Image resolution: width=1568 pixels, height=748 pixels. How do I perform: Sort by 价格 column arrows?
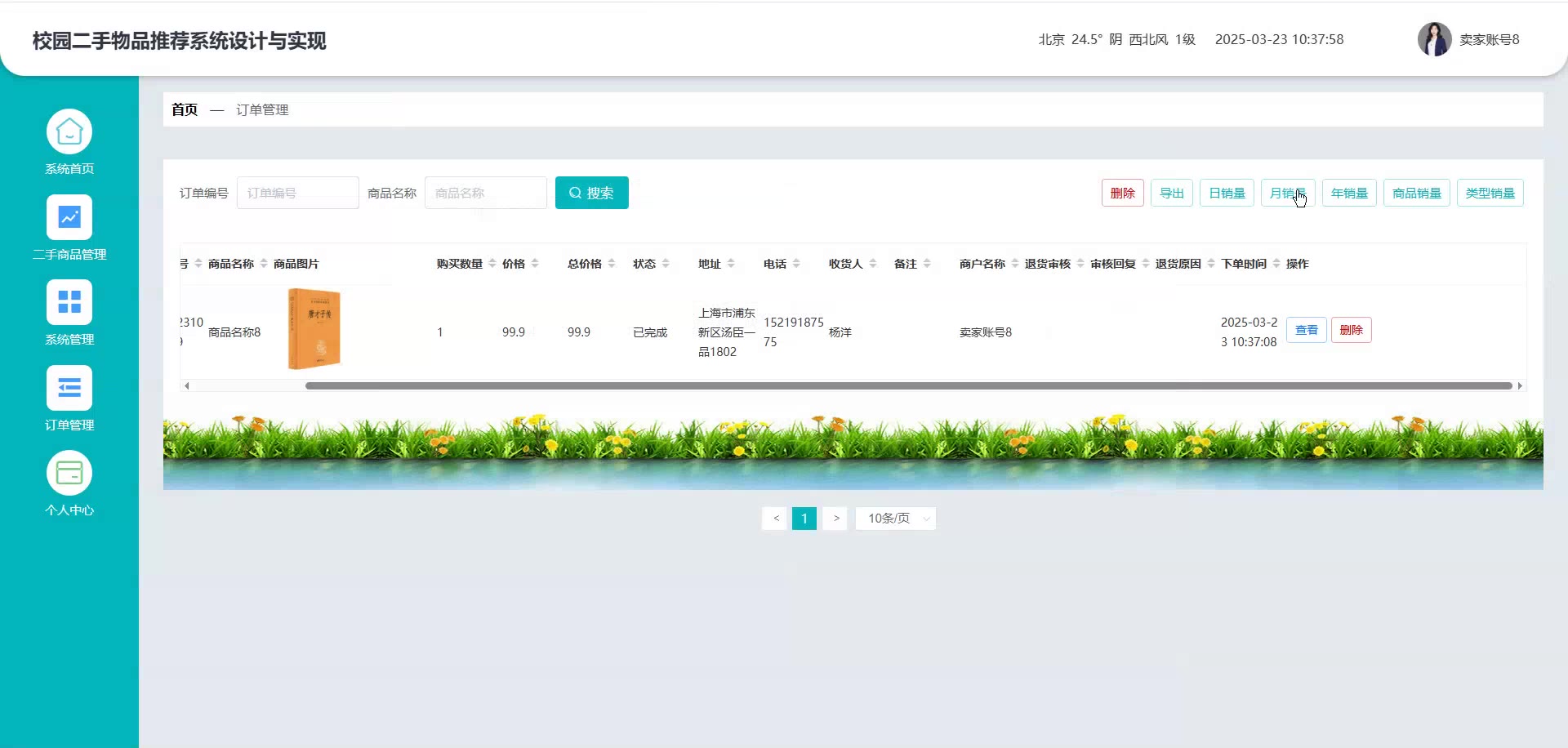(535, 264)
